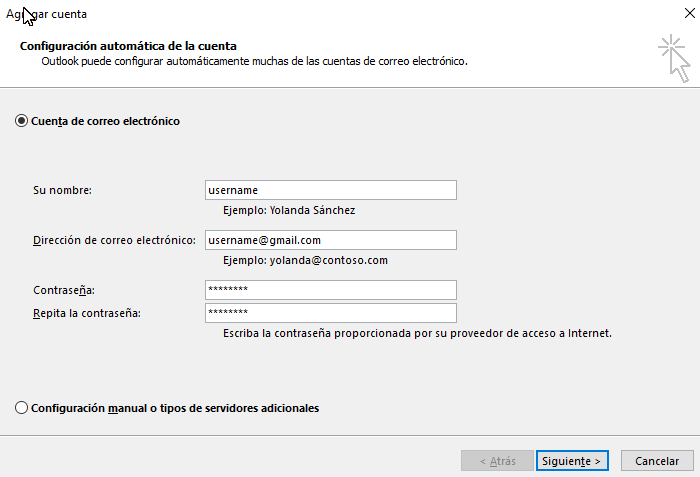Click the Configuración manual label text
The image size is (700, 477).
tap(175, 408)
